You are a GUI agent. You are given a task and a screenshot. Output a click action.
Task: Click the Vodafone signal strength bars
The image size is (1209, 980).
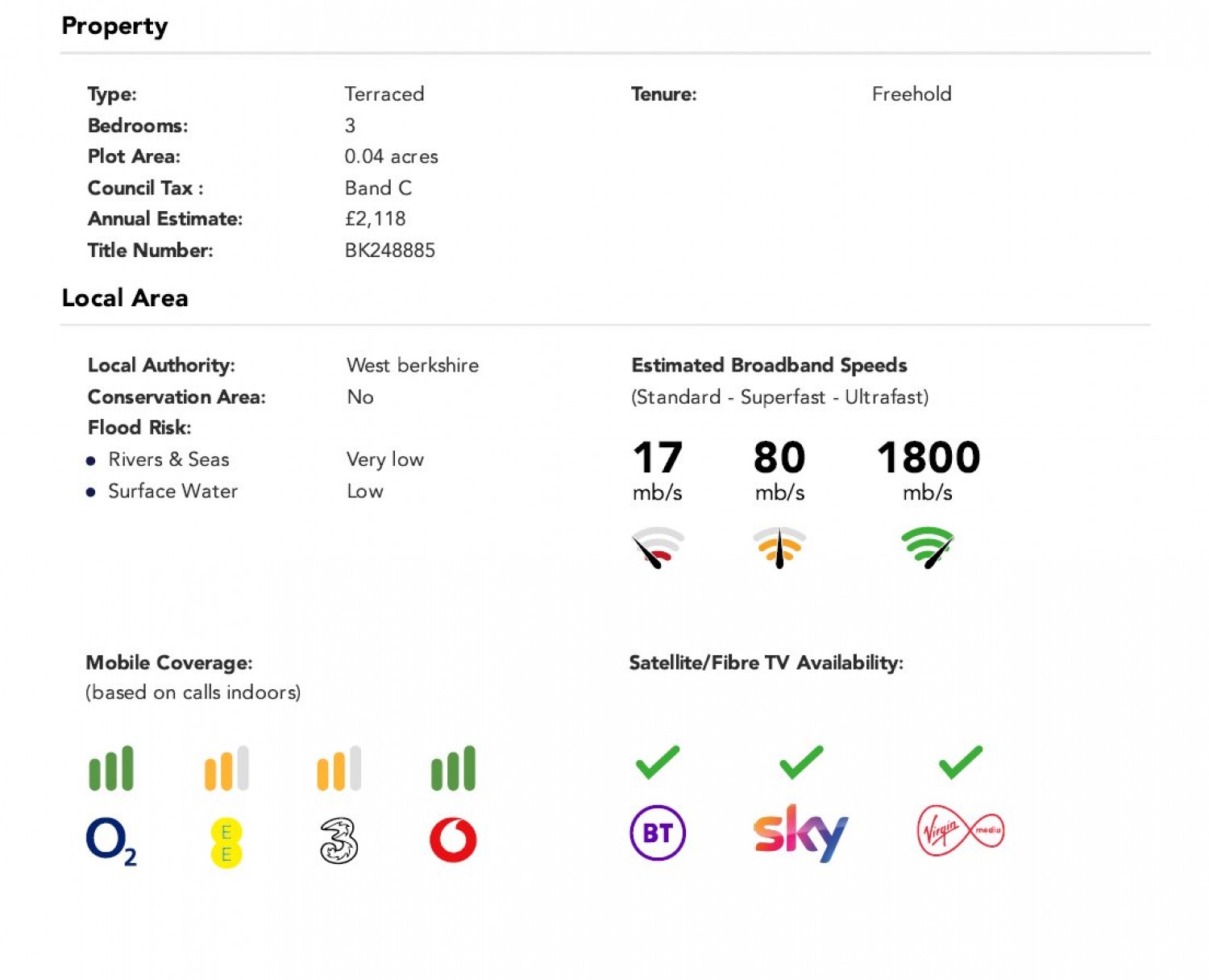pyautogui.click(x=453, y=768)
